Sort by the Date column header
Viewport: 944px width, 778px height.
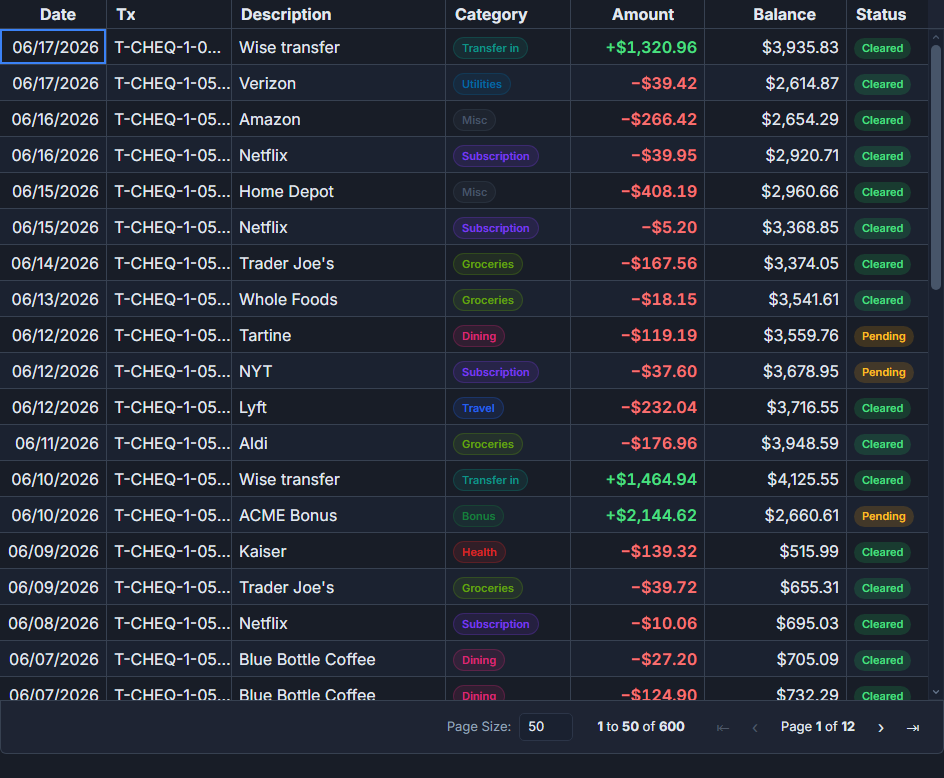pos(58,14)
